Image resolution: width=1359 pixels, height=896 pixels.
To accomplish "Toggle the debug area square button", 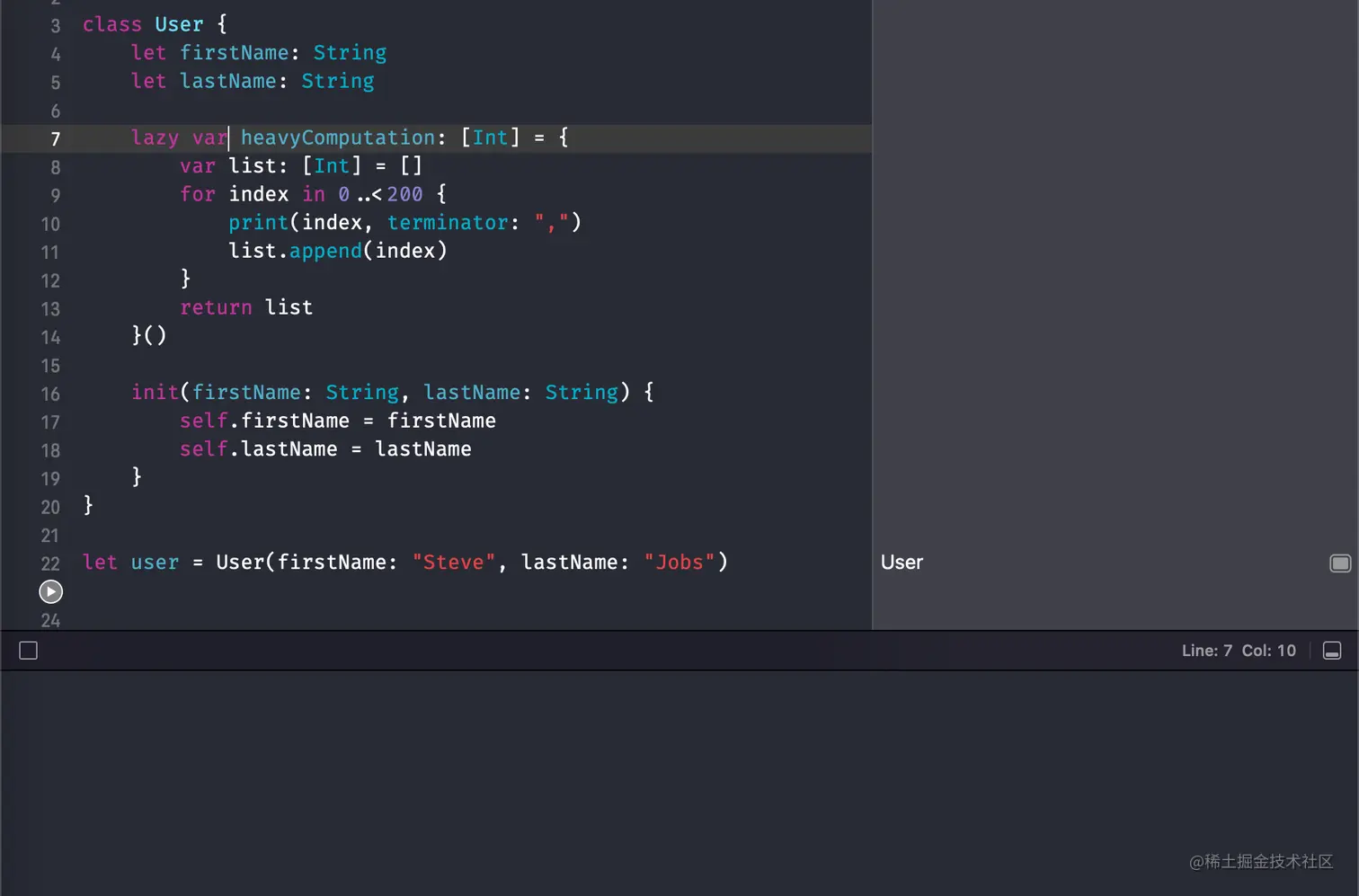I will coord(29,651).
